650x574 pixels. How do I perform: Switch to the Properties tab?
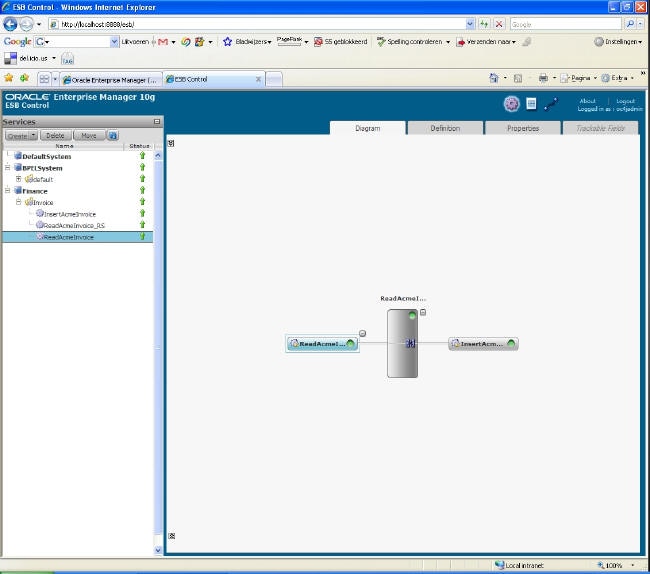coord(523,128)
